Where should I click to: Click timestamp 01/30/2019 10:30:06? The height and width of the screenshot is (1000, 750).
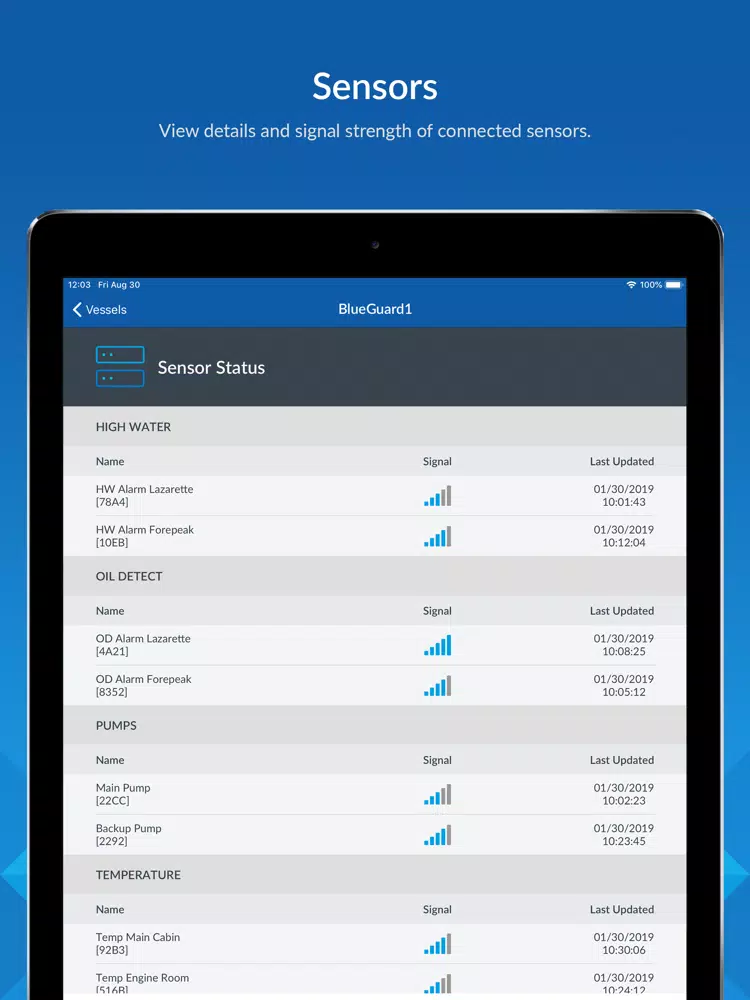(x=624, y=943)
